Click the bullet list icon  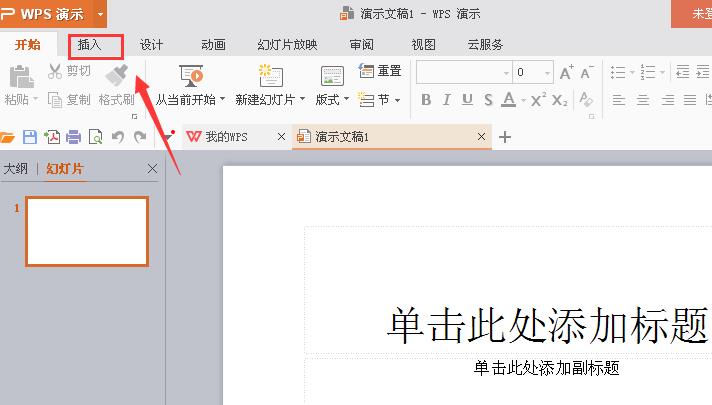tap(618, 72)
